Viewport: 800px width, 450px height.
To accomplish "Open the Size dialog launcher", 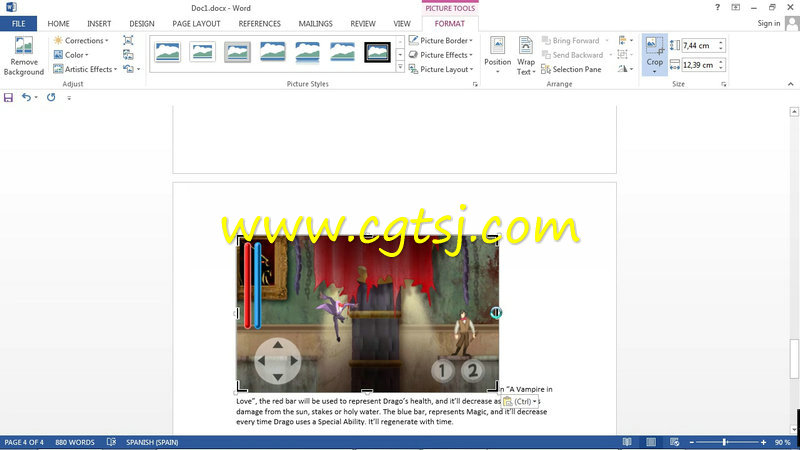I will pyautogui.click(x=723, y=84).
